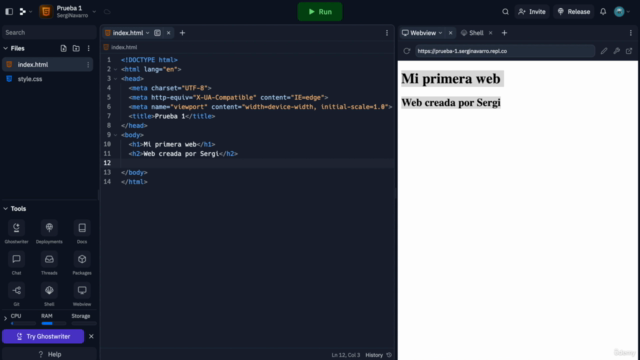Image resolution: width=640 pixels, height=360 pixels.
Task: Create a new file icon
Action: coord(63,49)
